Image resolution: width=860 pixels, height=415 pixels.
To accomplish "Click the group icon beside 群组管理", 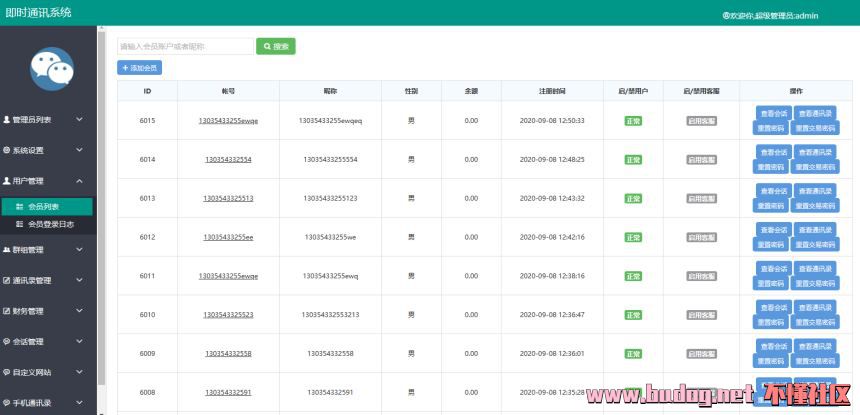I will click(x=7, y=250).
